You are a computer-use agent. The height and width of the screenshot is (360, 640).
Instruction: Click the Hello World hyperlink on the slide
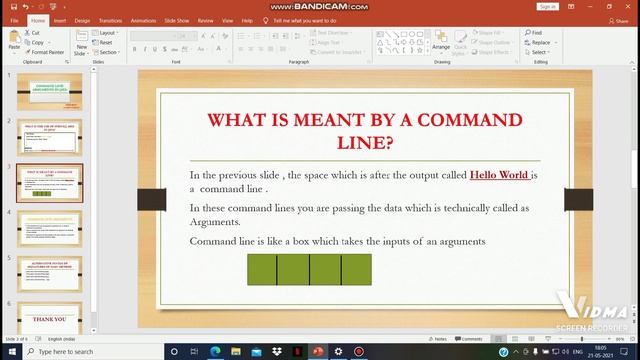click(x=499, y=175)
